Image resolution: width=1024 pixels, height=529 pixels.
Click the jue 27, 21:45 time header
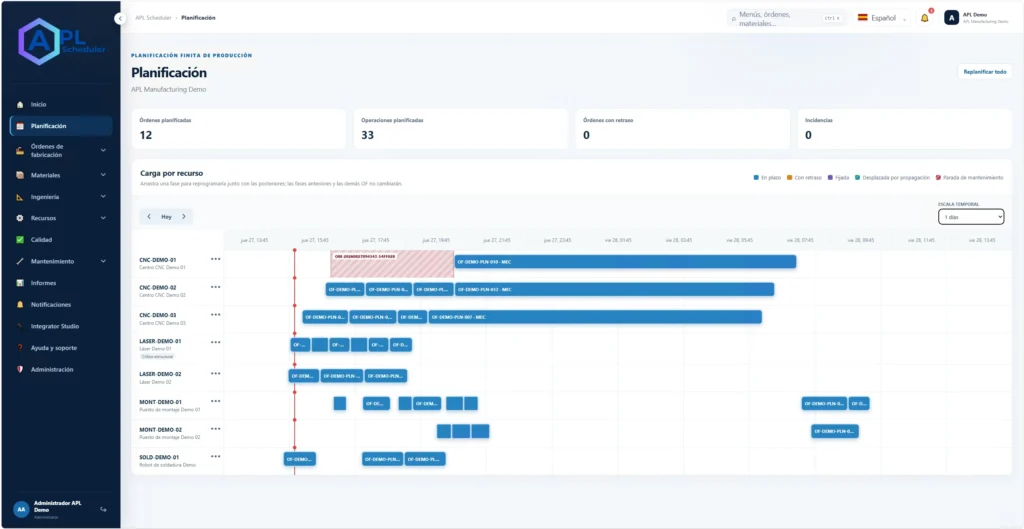(496, 240)
